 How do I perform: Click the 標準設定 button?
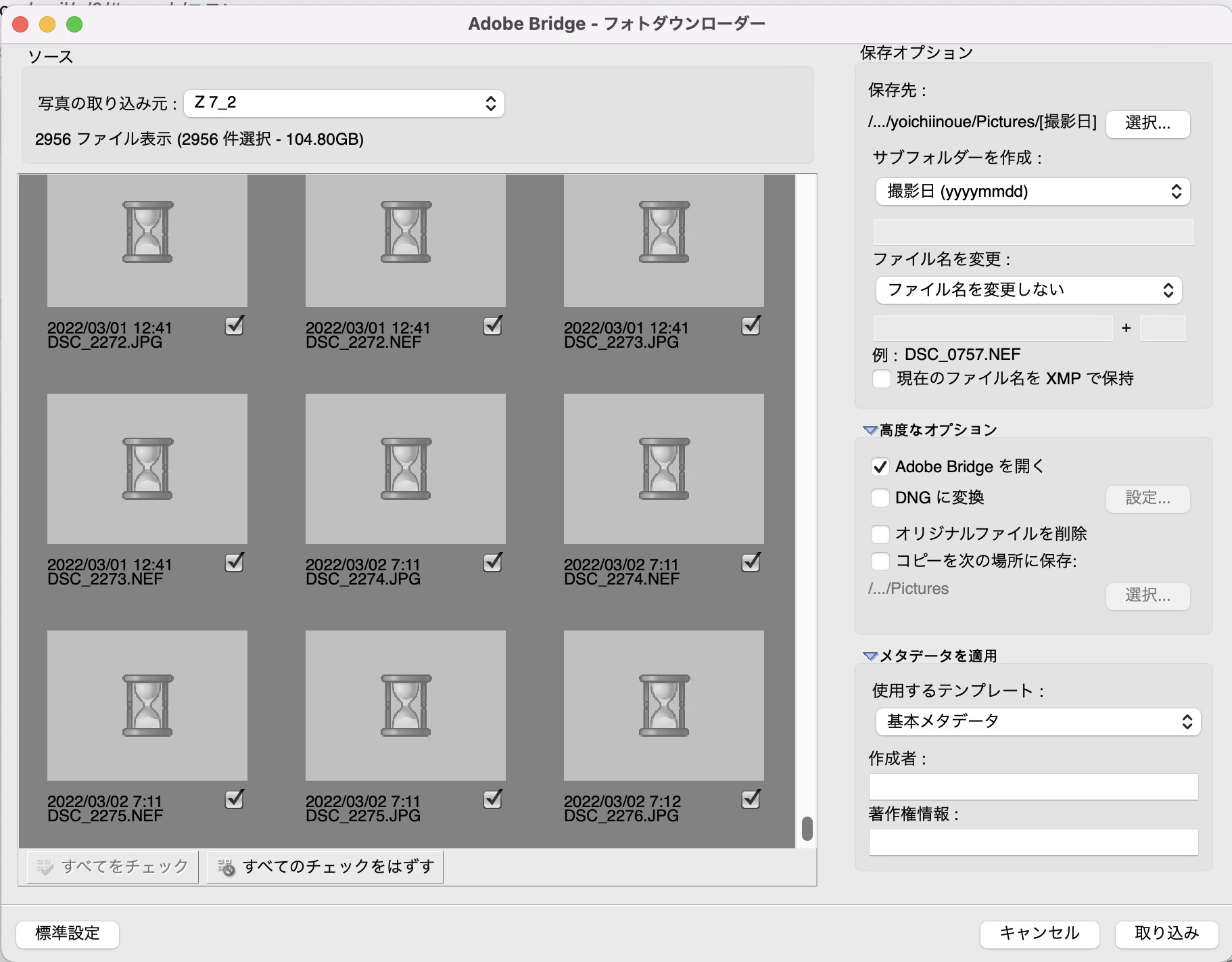[68, 934]
